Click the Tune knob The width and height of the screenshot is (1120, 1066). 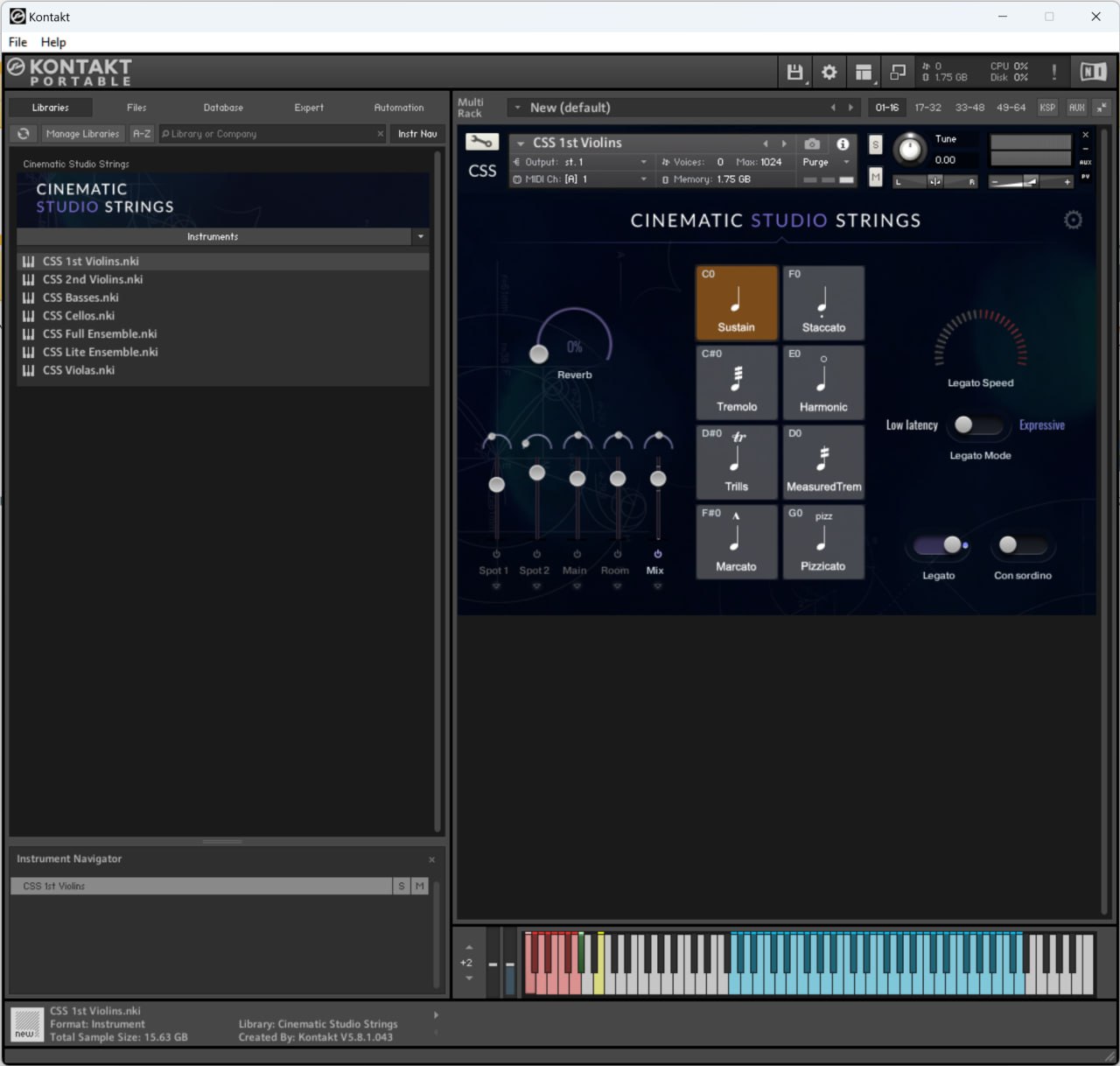(x=910, y=150)
